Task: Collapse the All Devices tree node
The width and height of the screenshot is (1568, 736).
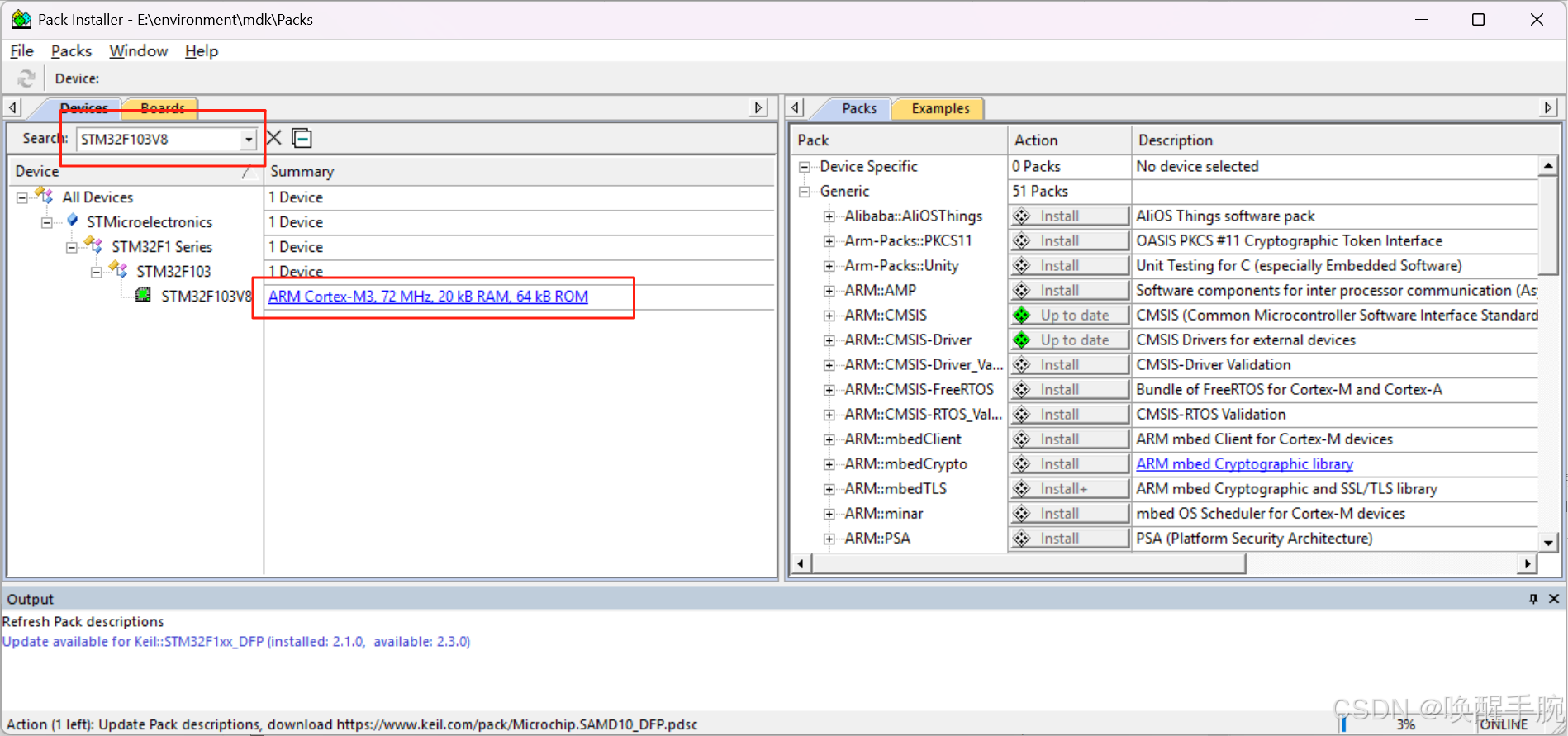Action: point(22,197)
